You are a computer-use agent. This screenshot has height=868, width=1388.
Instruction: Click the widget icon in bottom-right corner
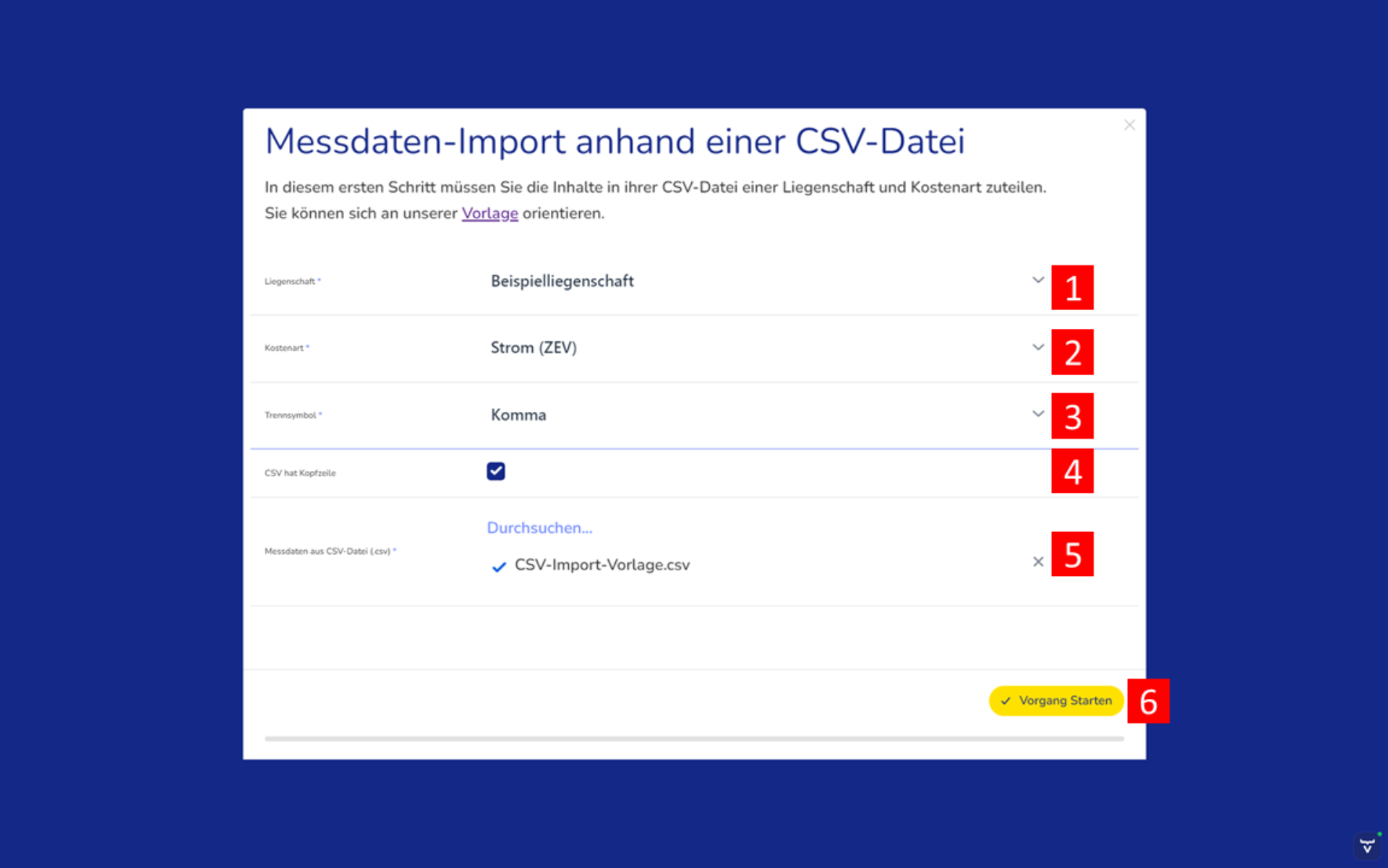click(1366, 846)
